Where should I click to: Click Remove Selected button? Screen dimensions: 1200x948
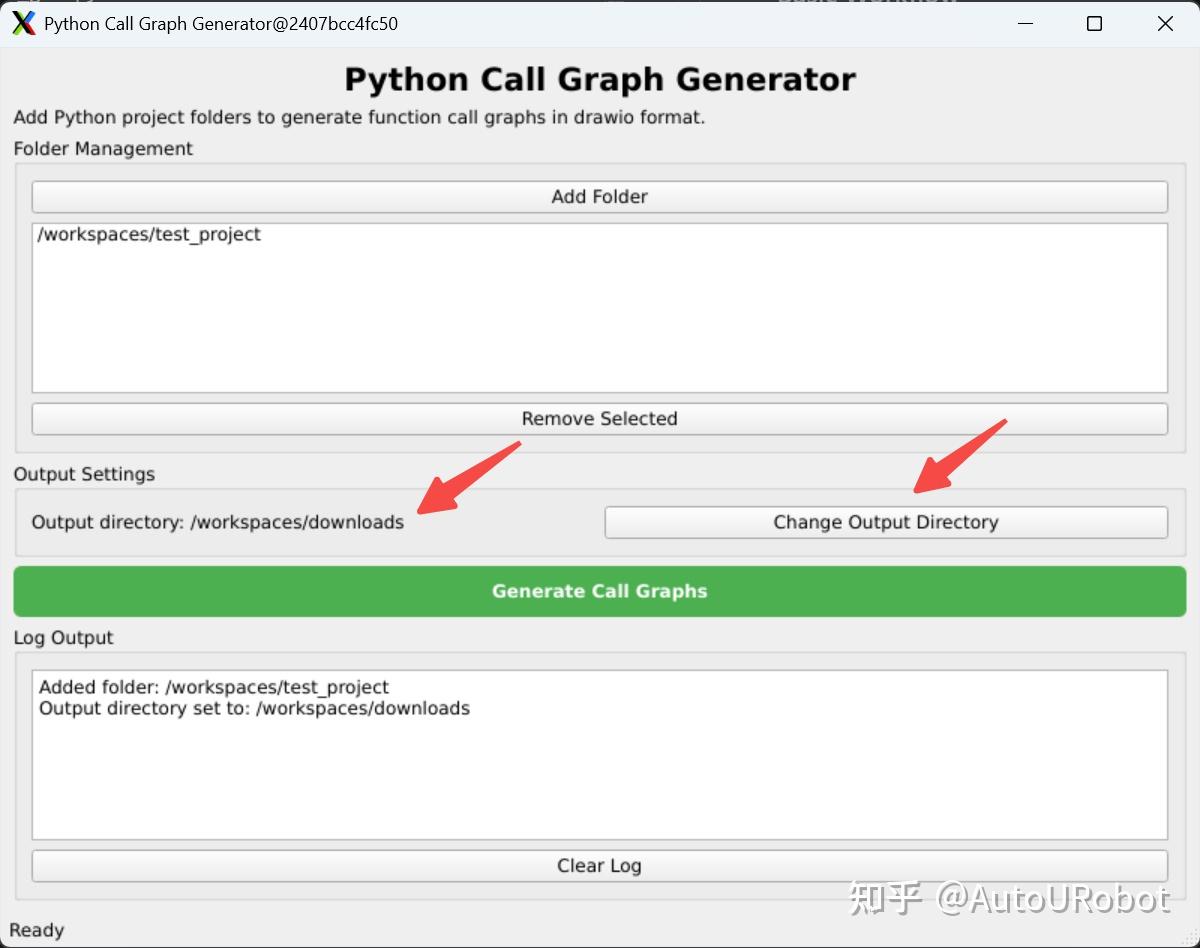tap(599, 419)
